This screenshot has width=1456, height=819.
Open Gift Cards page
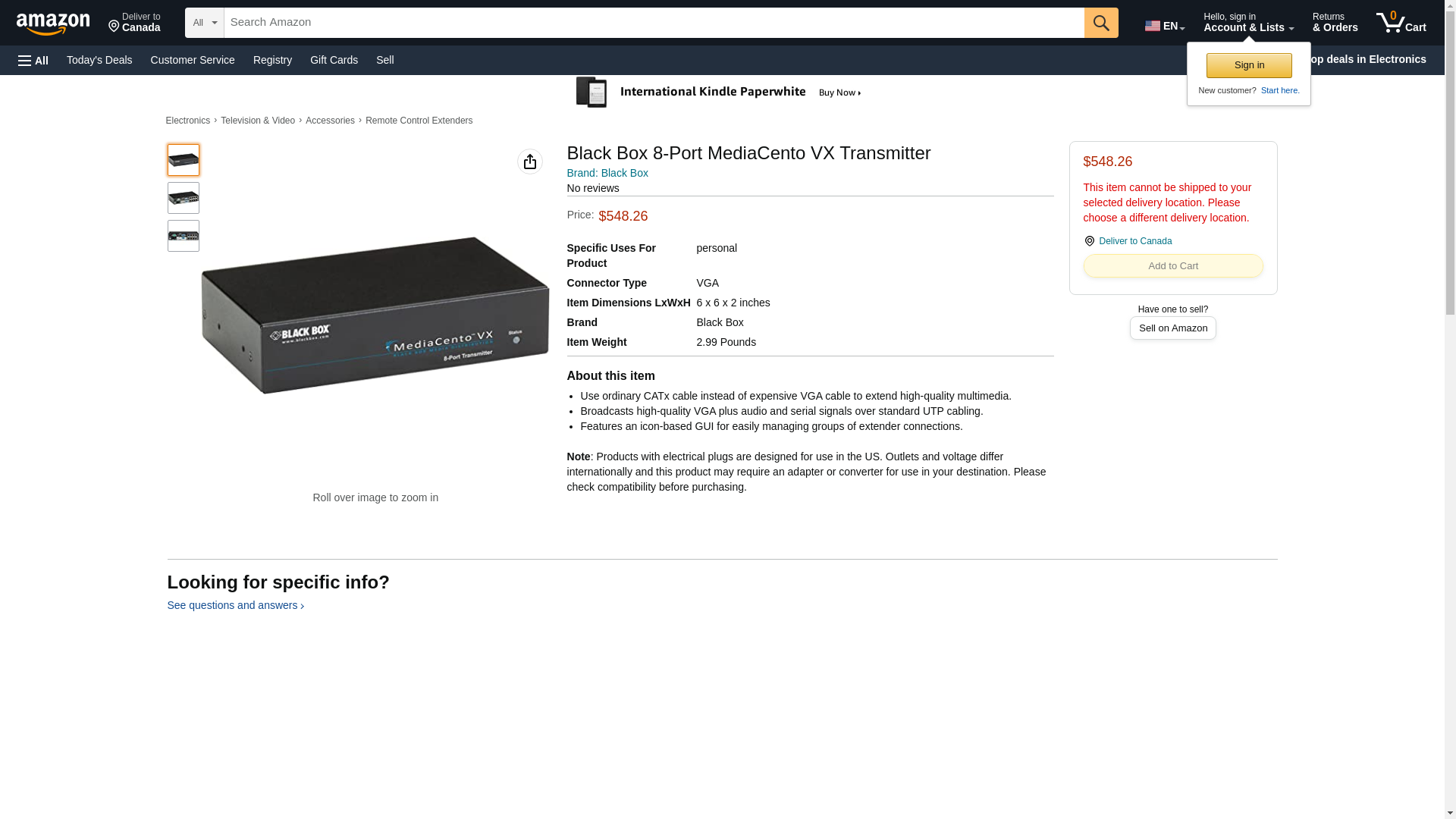(334, 60)
